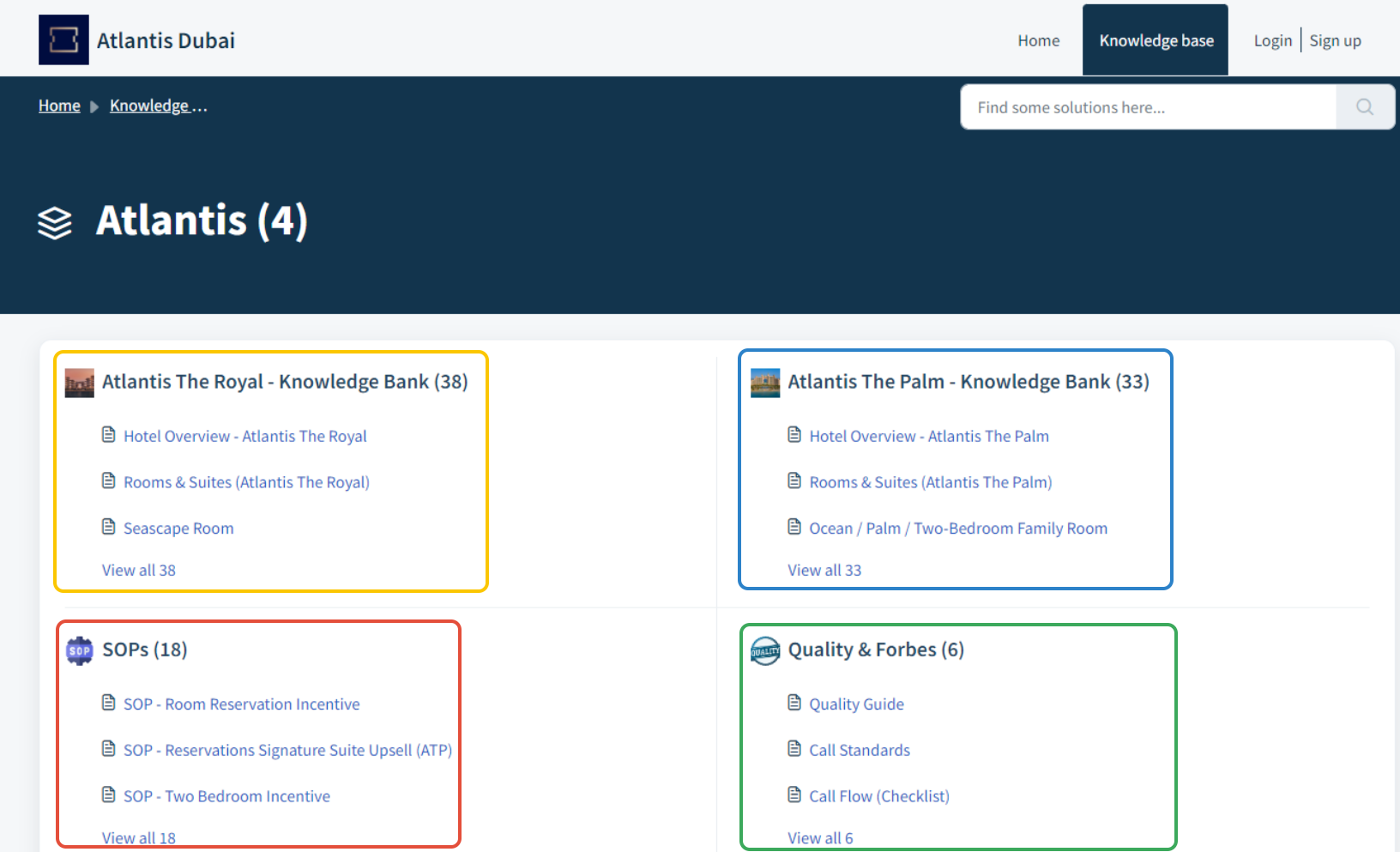Open the Call Standards article
1400x852 pixels.
pyautogui.click(x=860, y=750)
